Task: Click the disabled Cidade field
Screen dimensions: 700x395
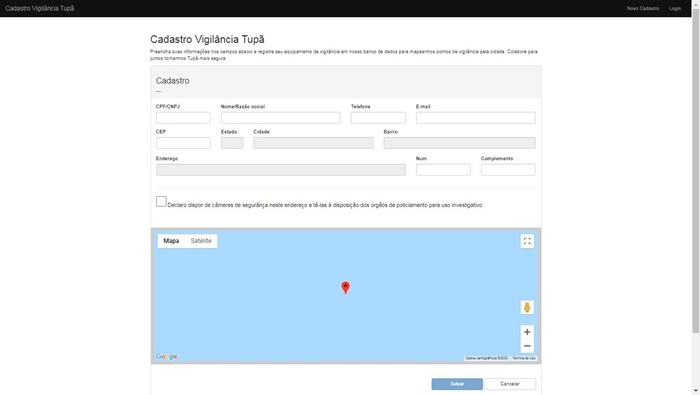Action: (x=313, y=143)
